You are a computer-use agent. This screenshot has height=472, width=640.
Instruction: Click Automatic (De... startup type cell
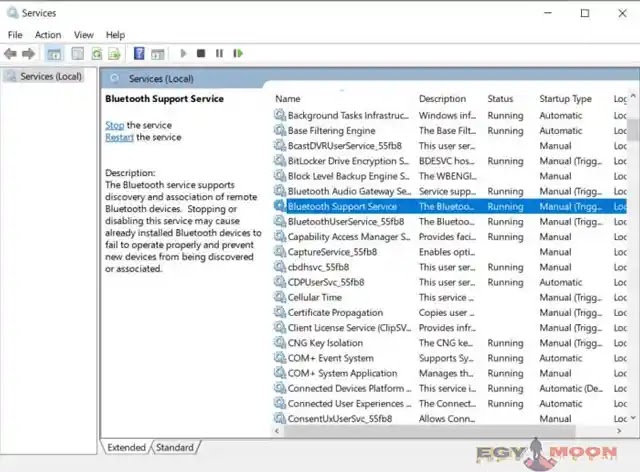(x=571, y=388)
